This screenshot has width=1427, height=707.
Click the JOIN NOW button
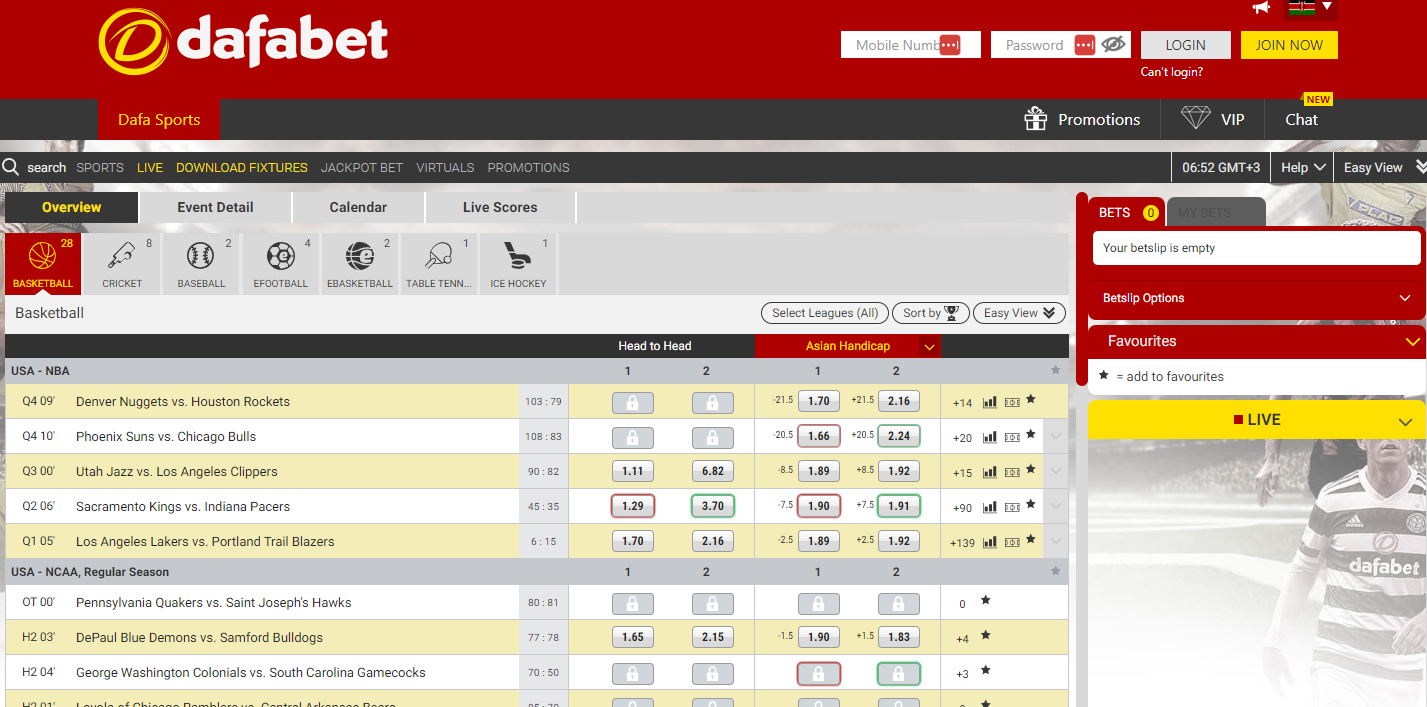point(1289,45)
